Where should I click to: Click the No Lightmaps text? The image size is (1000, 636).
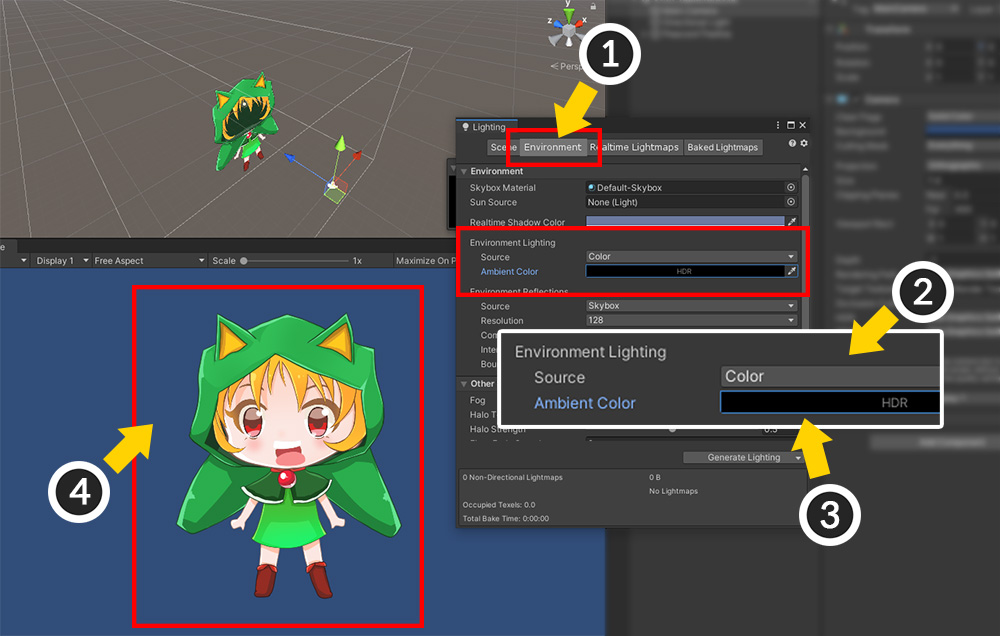673,491
